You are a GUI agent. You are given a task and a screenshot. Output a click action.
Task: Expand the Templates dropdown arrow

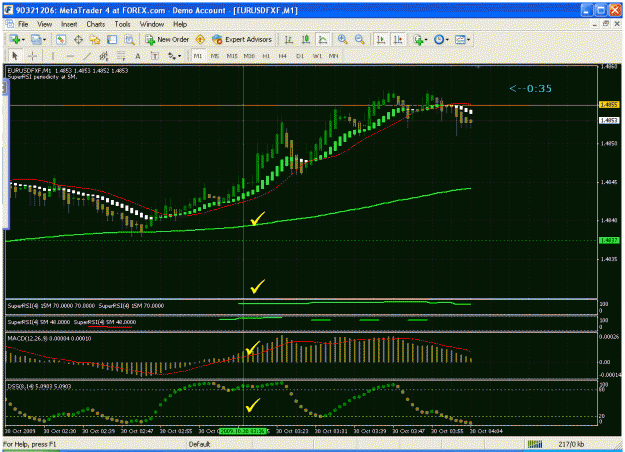[x=468, y=40]
